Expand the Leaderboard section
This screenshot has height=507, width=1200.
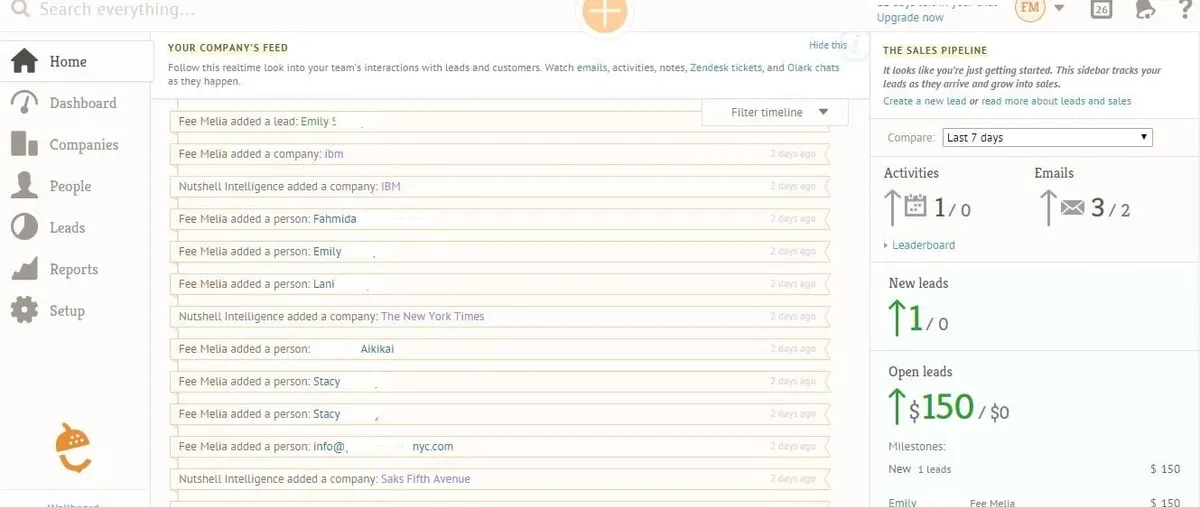919,245
